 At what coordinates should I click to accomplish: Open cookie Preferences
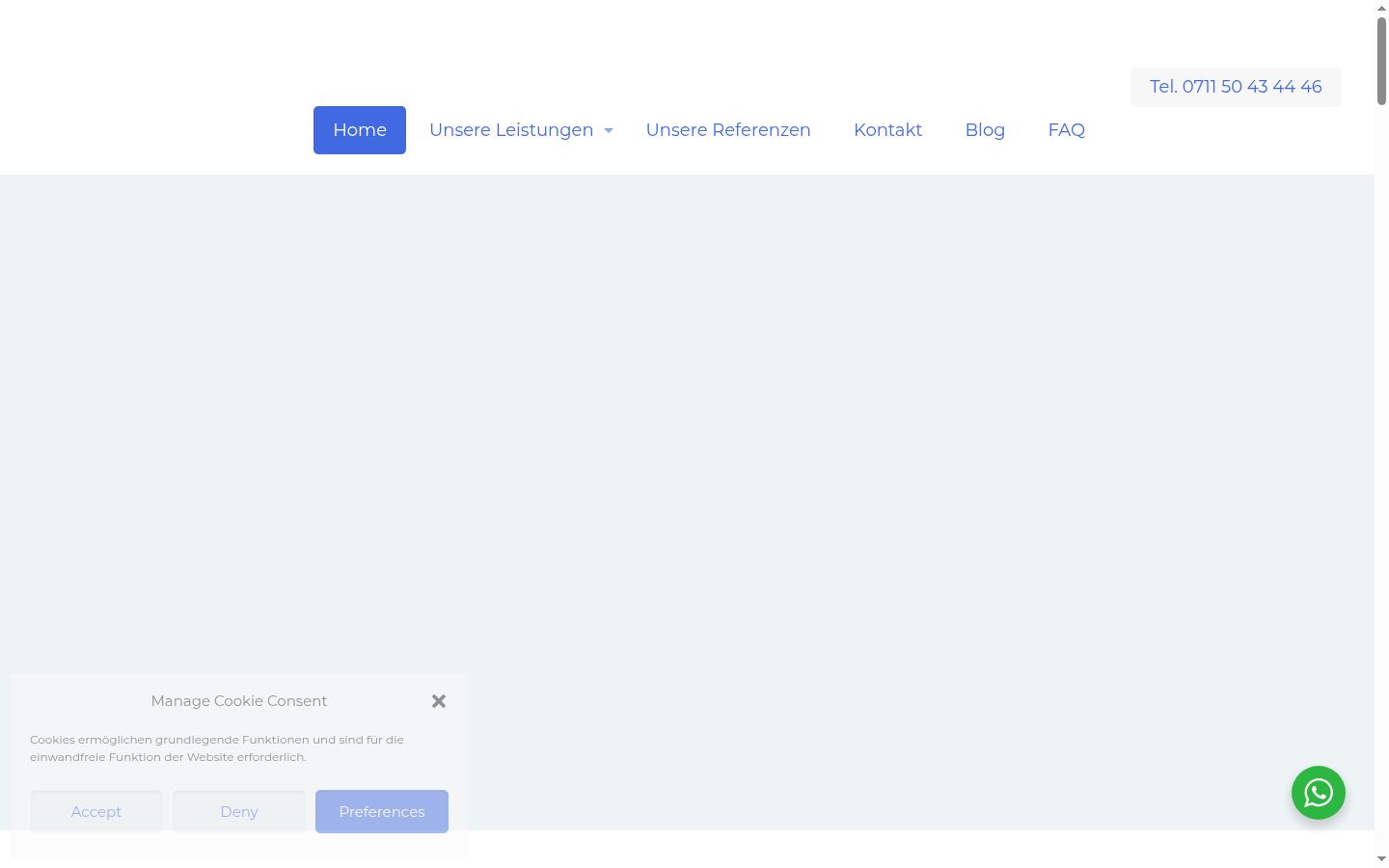(x=382, y=811)
